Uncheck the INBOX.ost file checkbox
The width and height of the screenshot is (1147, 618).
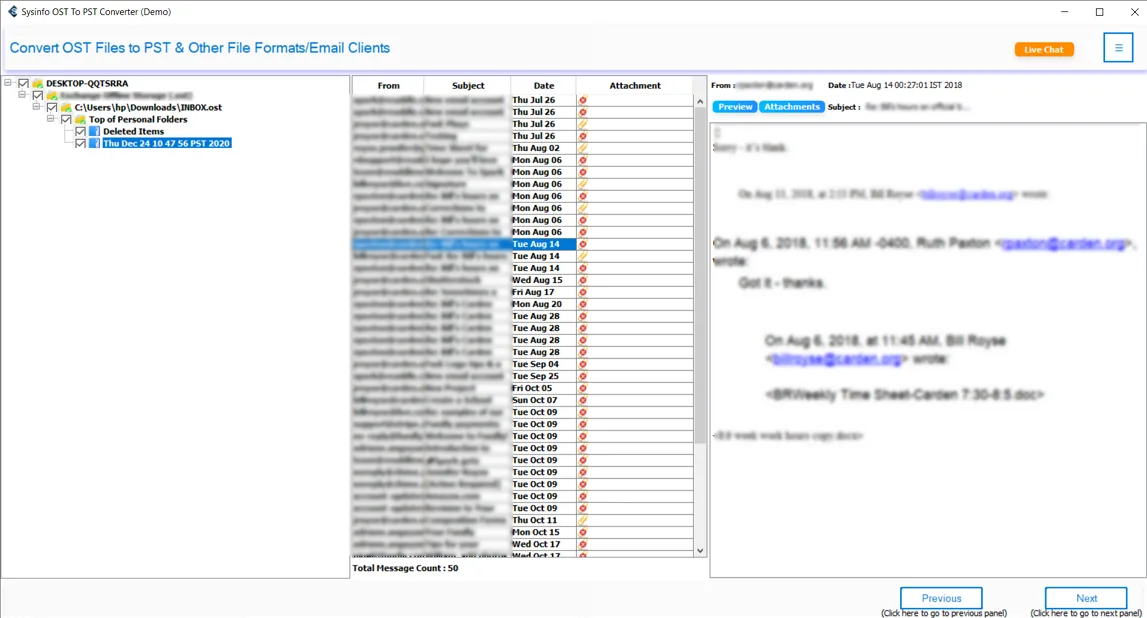pyautogui.click(x=52, y=108)
